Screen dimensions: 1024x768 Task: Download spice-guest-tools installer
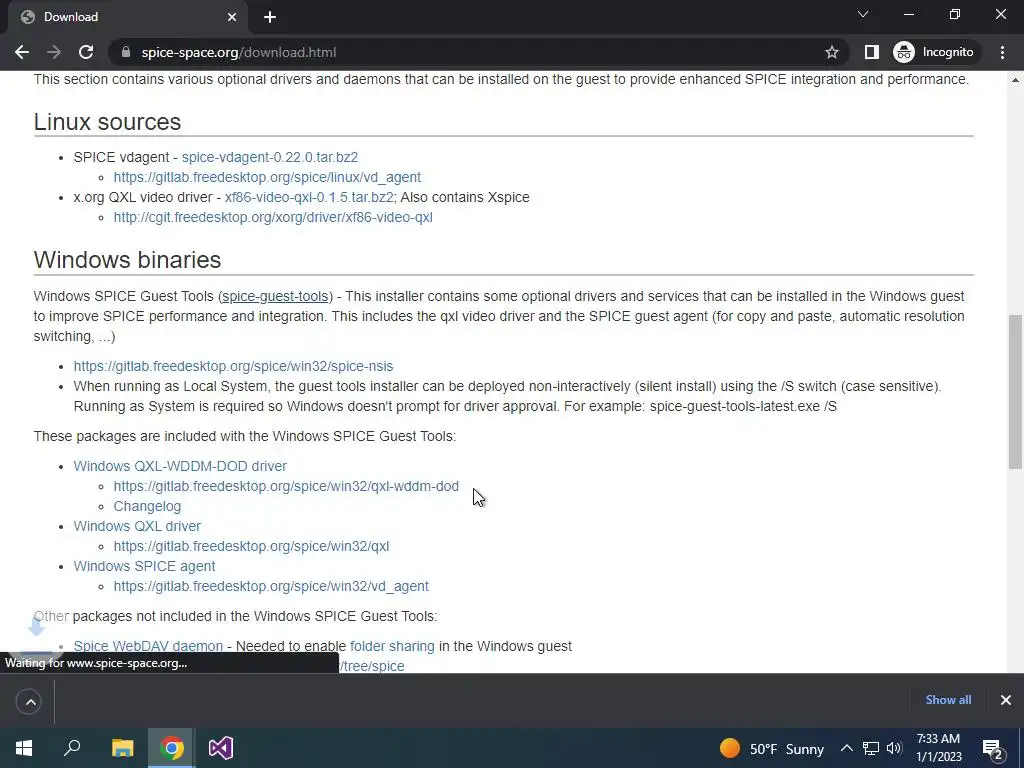275,296
